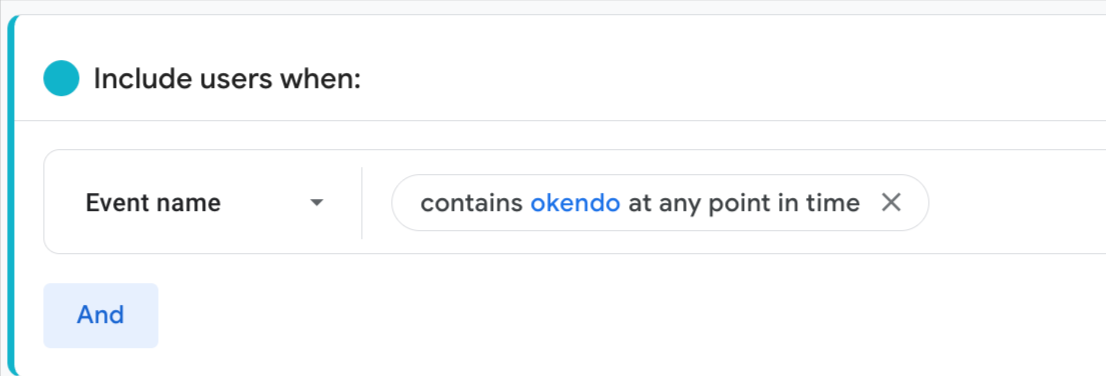Open the contains okendo condition chip
Screen dimensions: 1106x376
click(x=660, y=202)
